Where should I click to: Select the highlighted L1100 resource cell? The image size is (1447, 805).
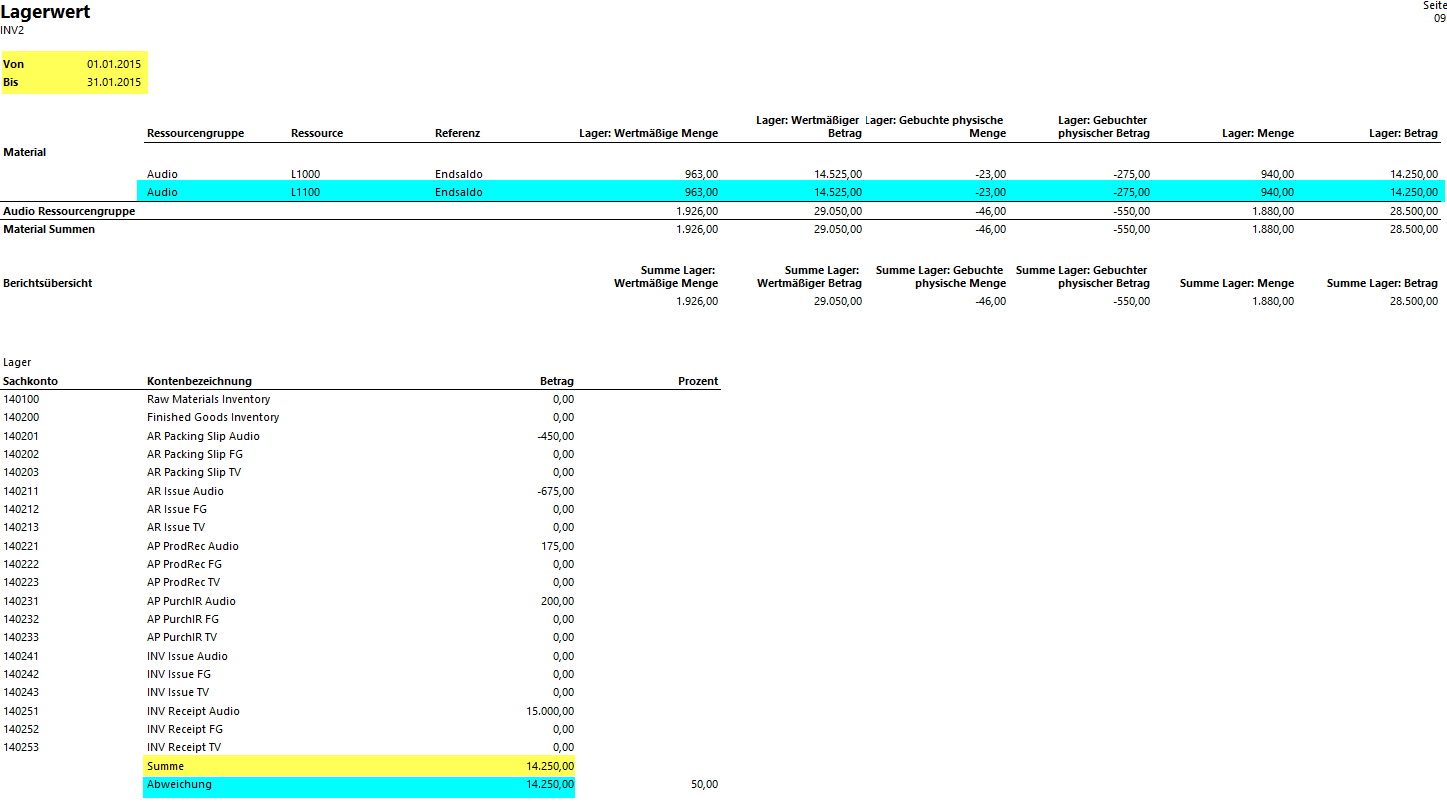(x=305, y=192)
